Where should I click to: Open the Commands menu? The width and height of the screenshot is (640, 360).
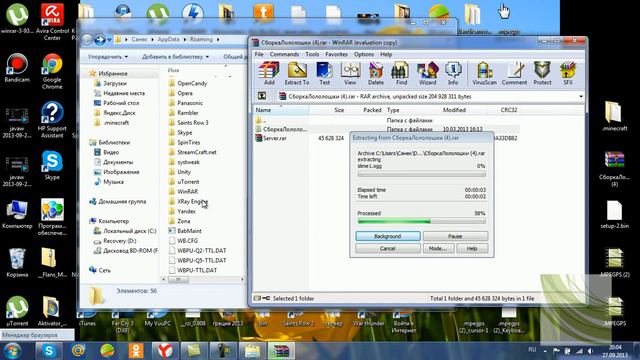(284, 54)
